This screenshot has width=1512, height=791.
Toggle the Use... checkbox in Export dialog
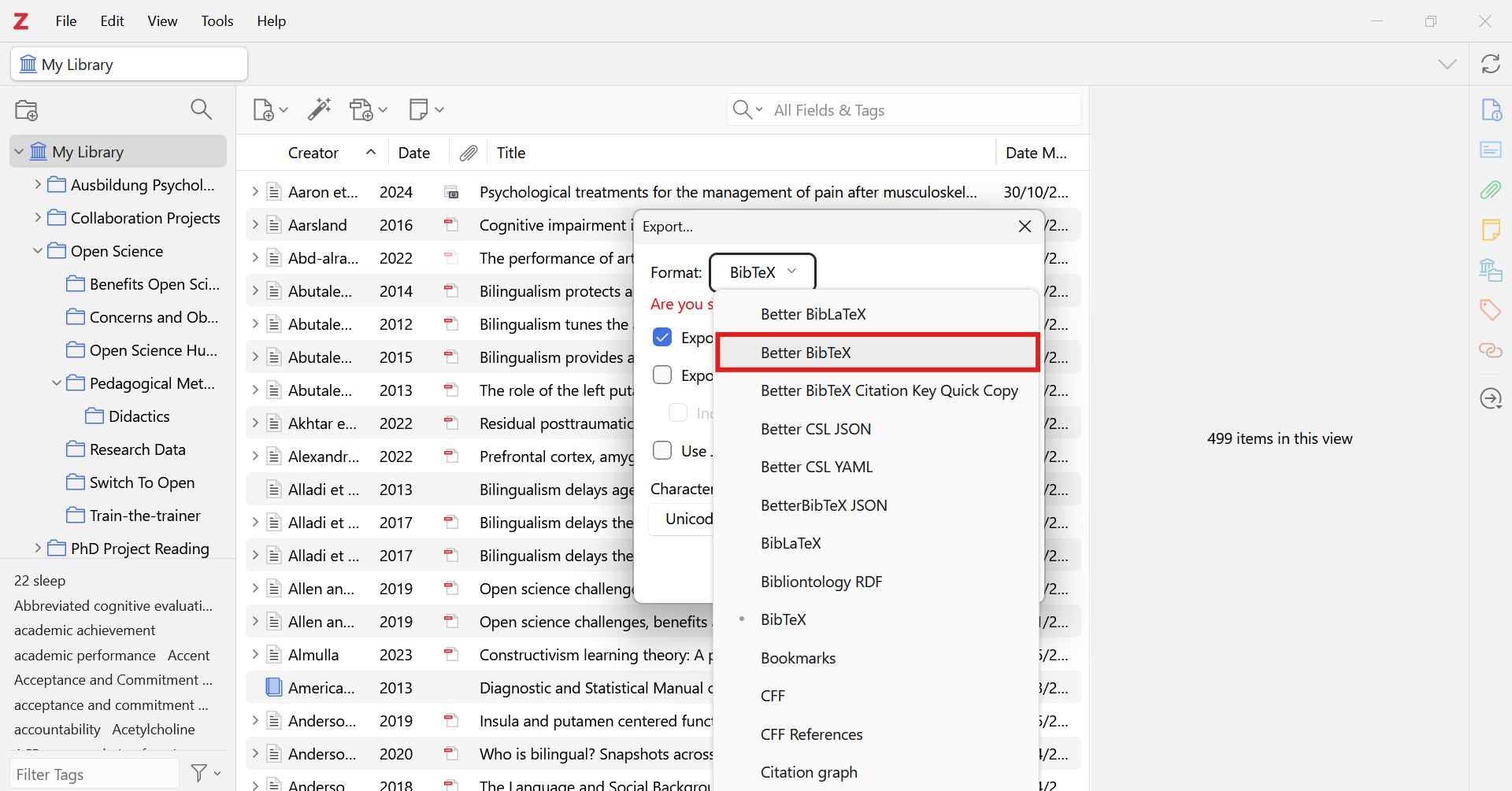click(662, 450)
